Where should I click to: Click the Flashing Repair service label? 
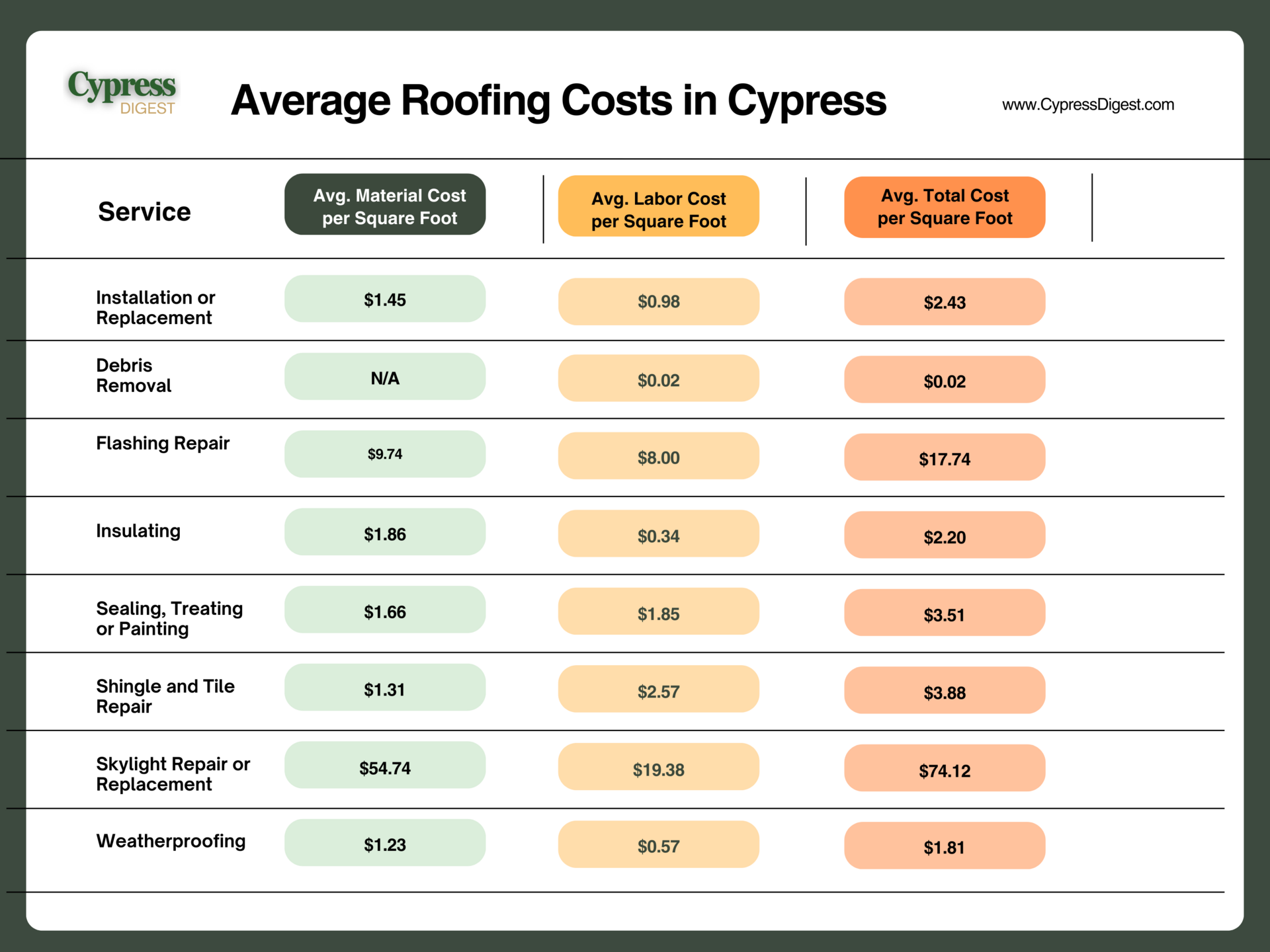[x=163, y=443]
